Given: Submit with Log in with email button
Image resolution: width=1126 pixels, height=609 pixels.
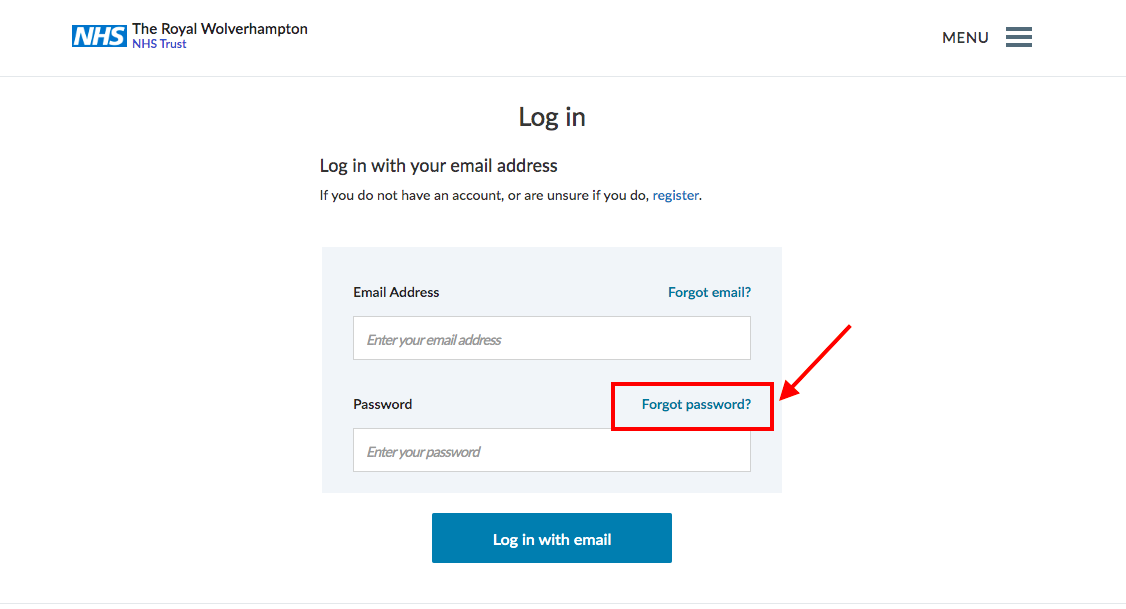Looking at the screenshot, I should [x=552, y=538].
